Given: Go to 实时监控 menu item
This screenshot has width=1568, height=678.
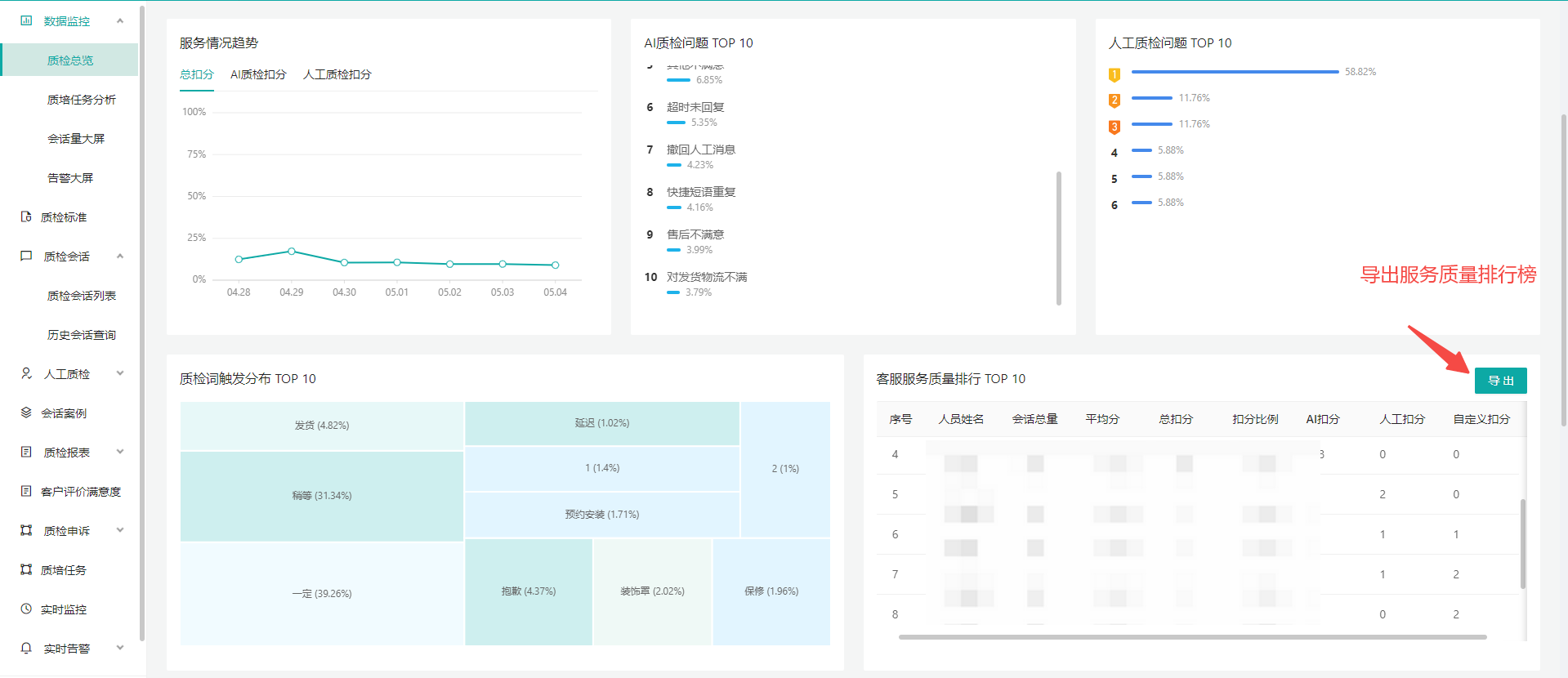Looking at the screenshot, I should click(x=64, y=609).
